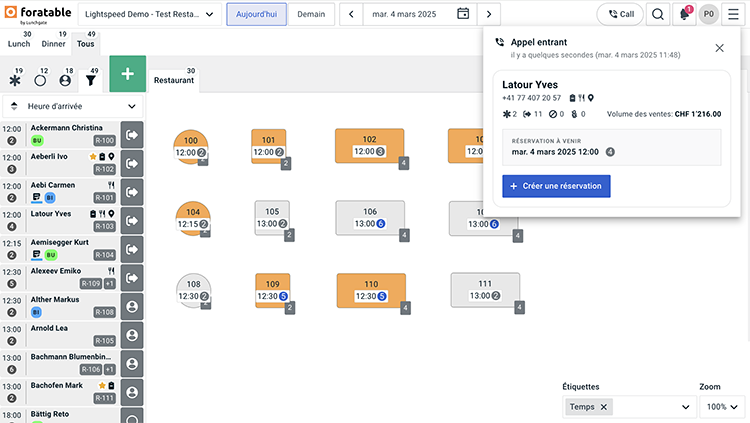Screen dimensions: 750x423
Task: Open the notifications bell
Action: click(685, 15)
